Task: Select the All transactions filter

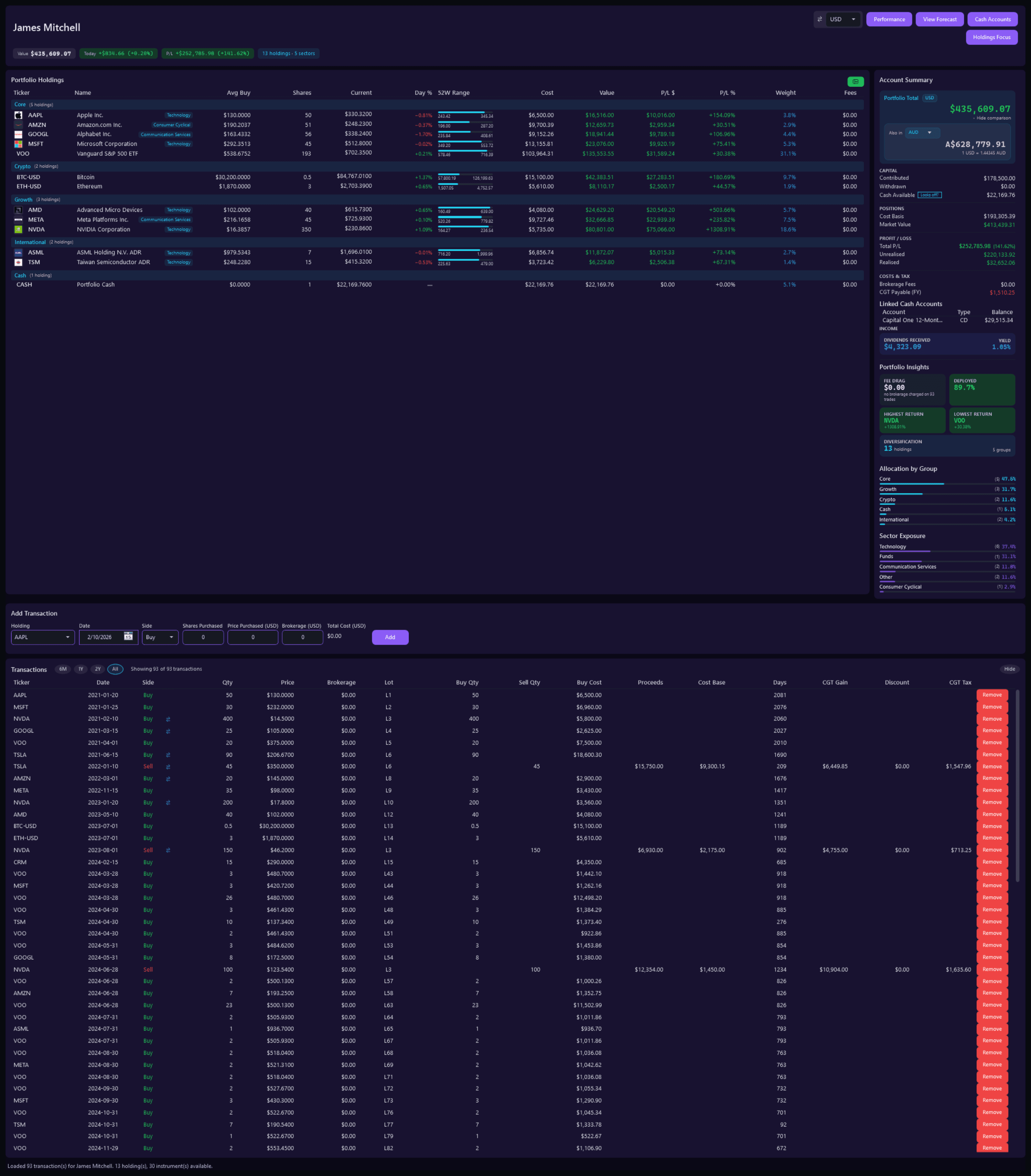Action: [115, 669]
